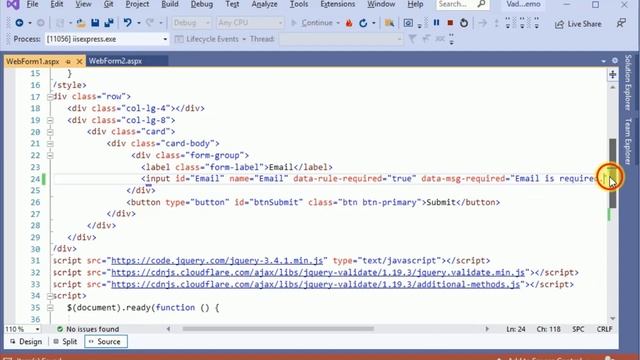The height and width of the screenshot is (360, 640).
Task: Collapse the form-group div at line 22
Action: pyautogui.click(x=50, y=156)
